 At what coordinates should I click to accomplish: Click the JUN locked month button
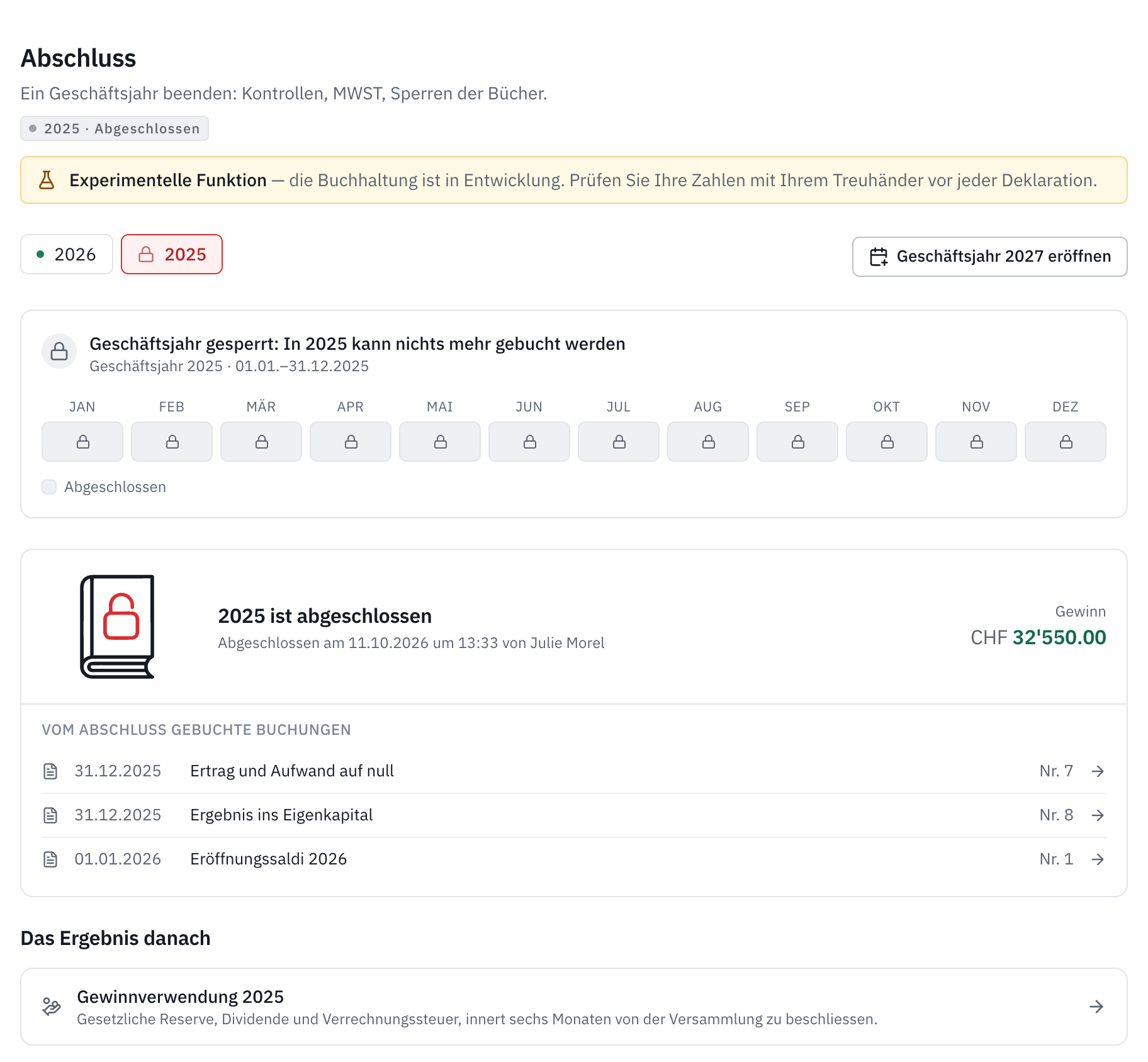tap(529, 442)
